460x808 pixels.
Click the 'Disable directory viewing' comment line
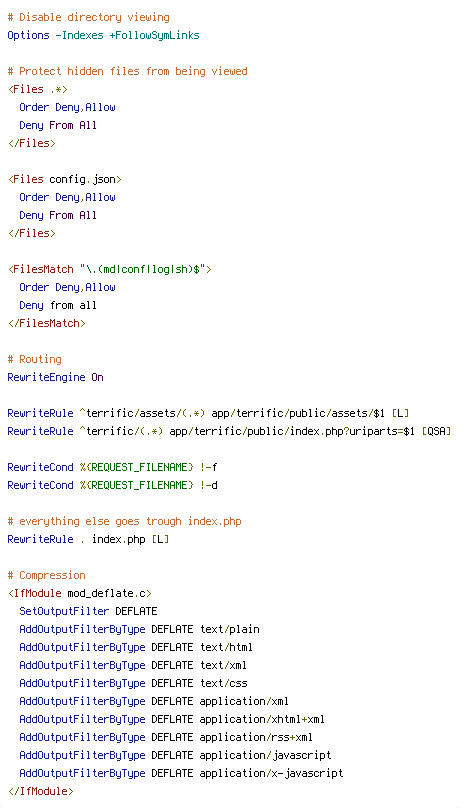[88, 18]
